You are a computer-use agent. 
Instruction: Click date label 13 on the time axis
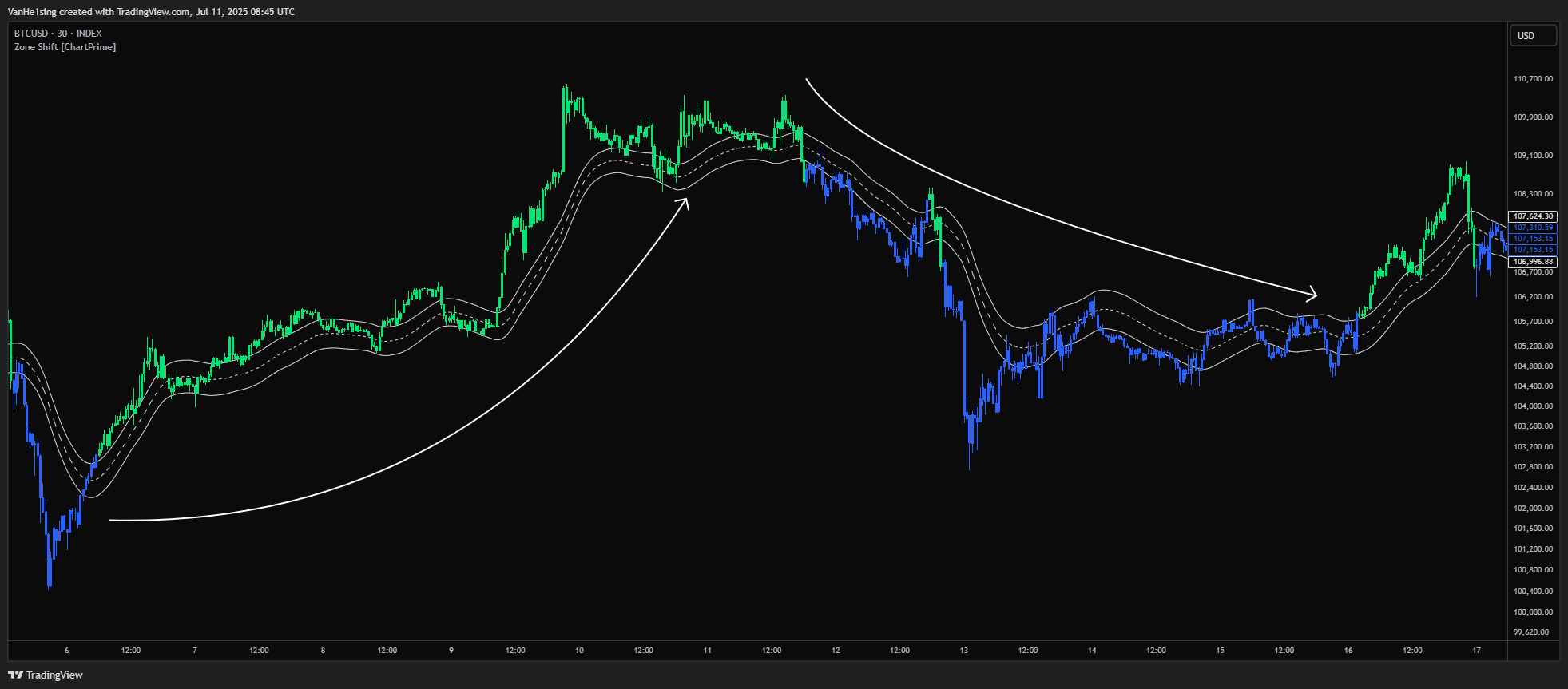(x=964, y=651)
